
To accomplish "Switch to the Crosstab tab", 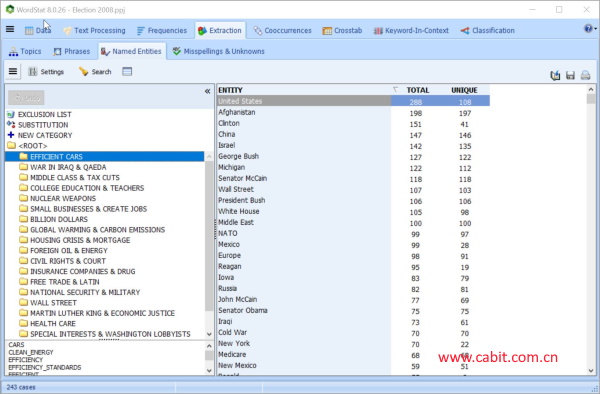I will point(342,31).
